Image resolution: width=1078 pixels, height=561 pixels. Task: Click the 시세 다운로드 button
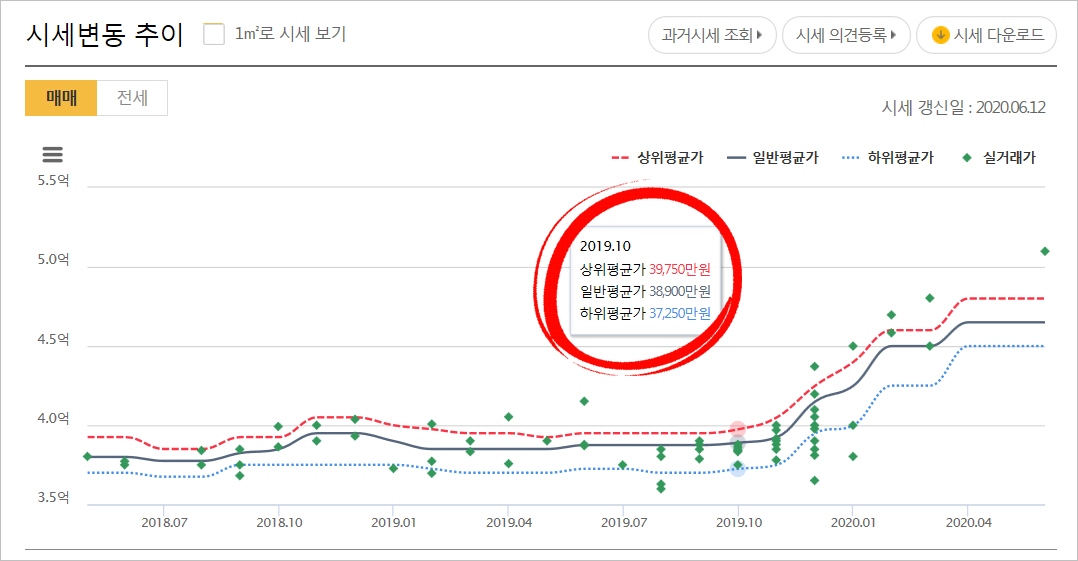[x=987, y=35]
